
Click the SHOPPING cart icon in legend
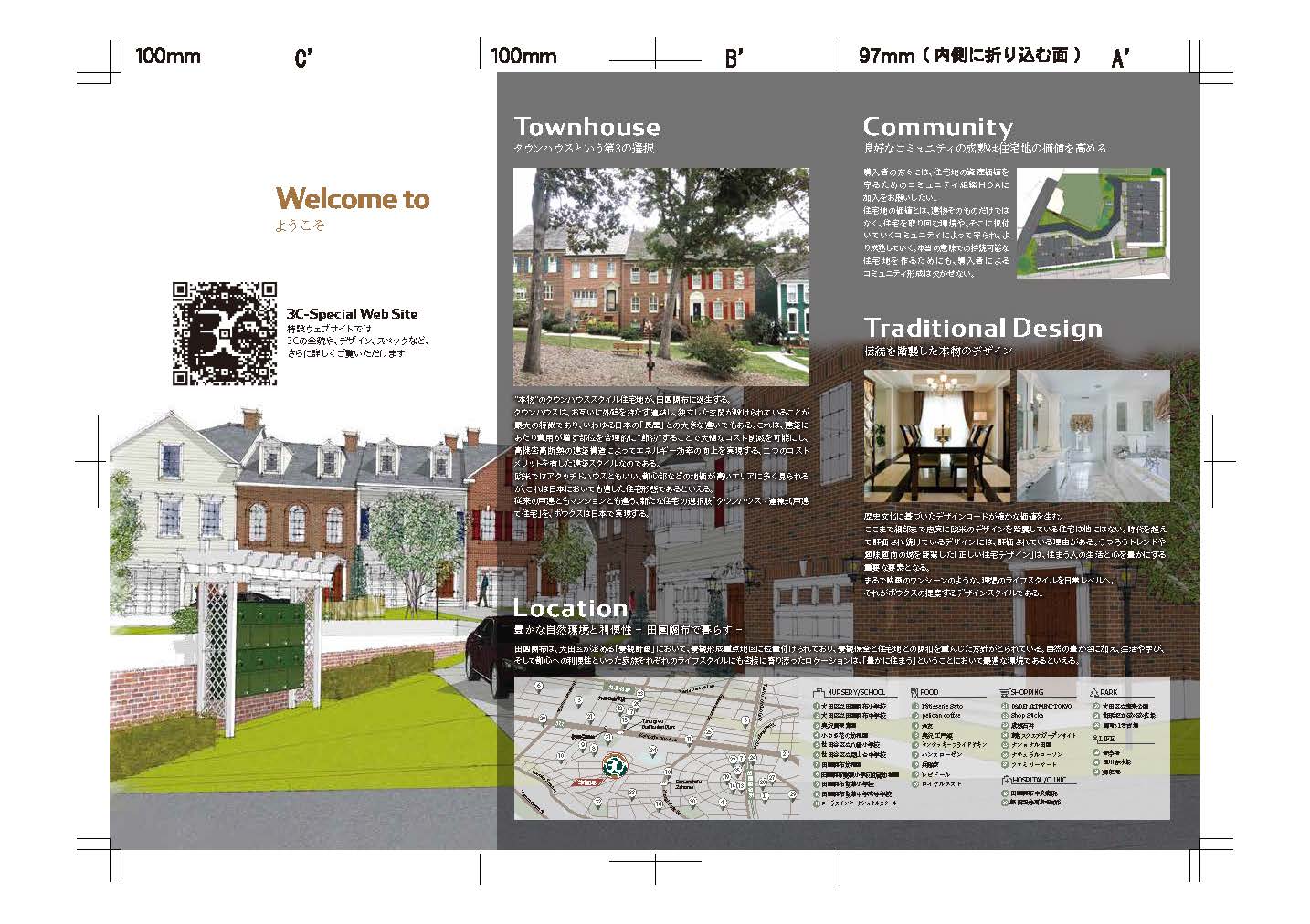click(x=1004, y=692)
